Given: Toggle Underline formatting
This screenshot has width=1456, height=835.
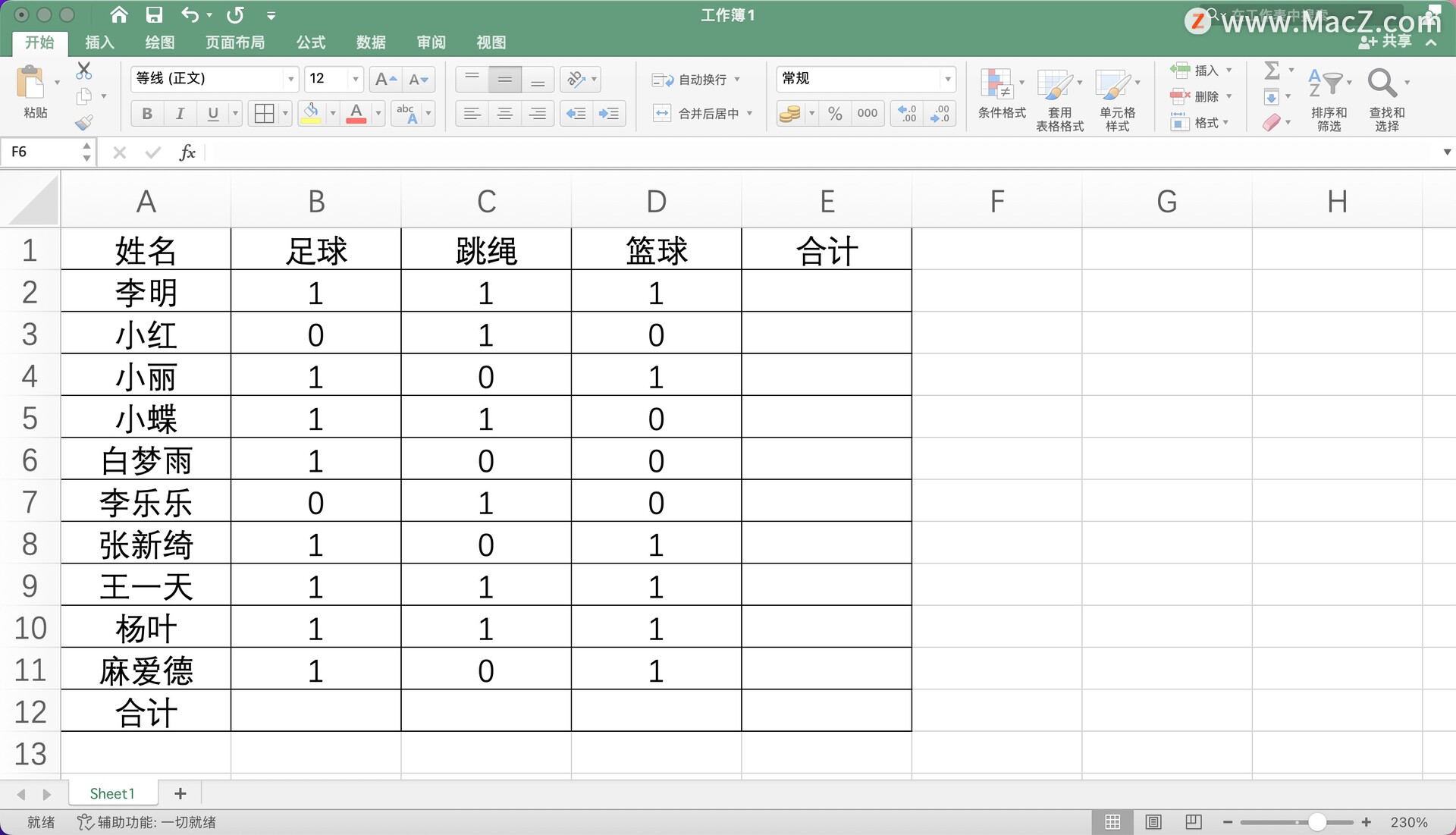Looking at the screenshot, I should point(213,114).
